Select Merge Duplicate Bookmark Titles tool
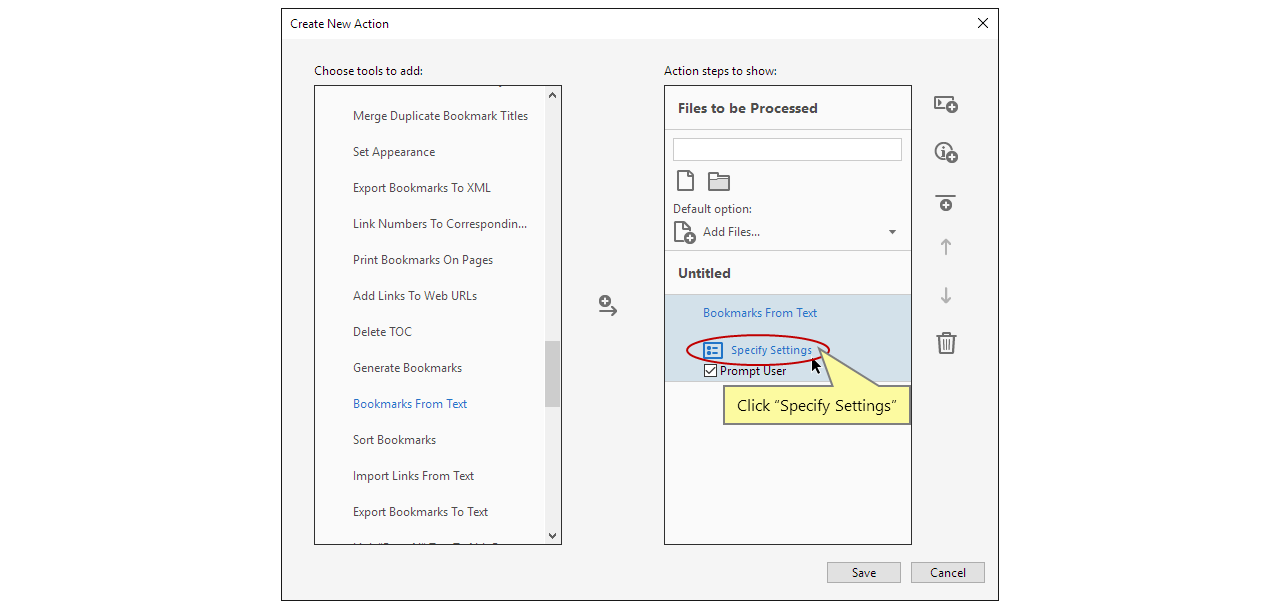Viewport: 1279px width, 609px height. point(440,116)
